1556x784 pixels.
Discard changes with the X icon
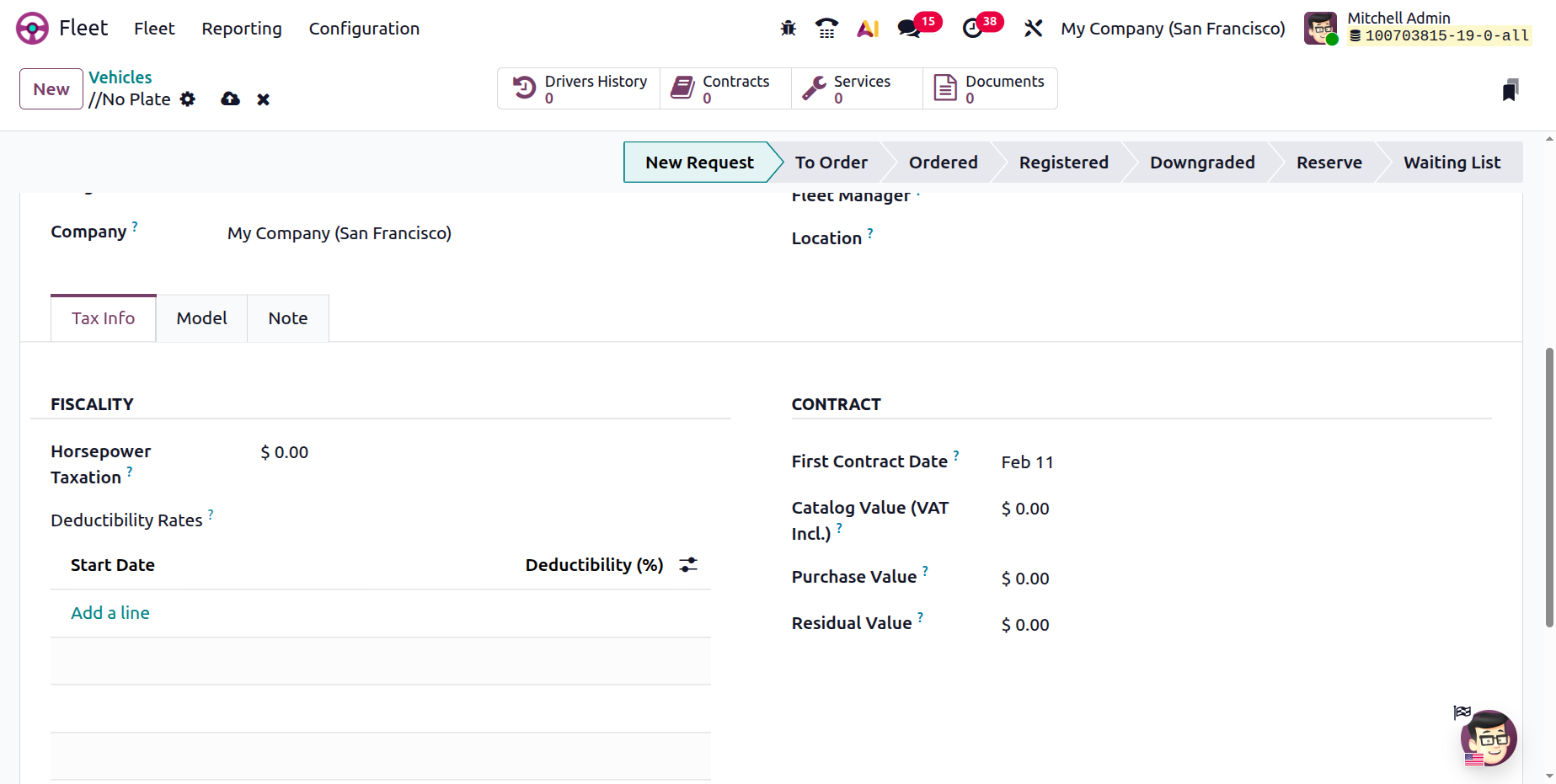(264, 99)
